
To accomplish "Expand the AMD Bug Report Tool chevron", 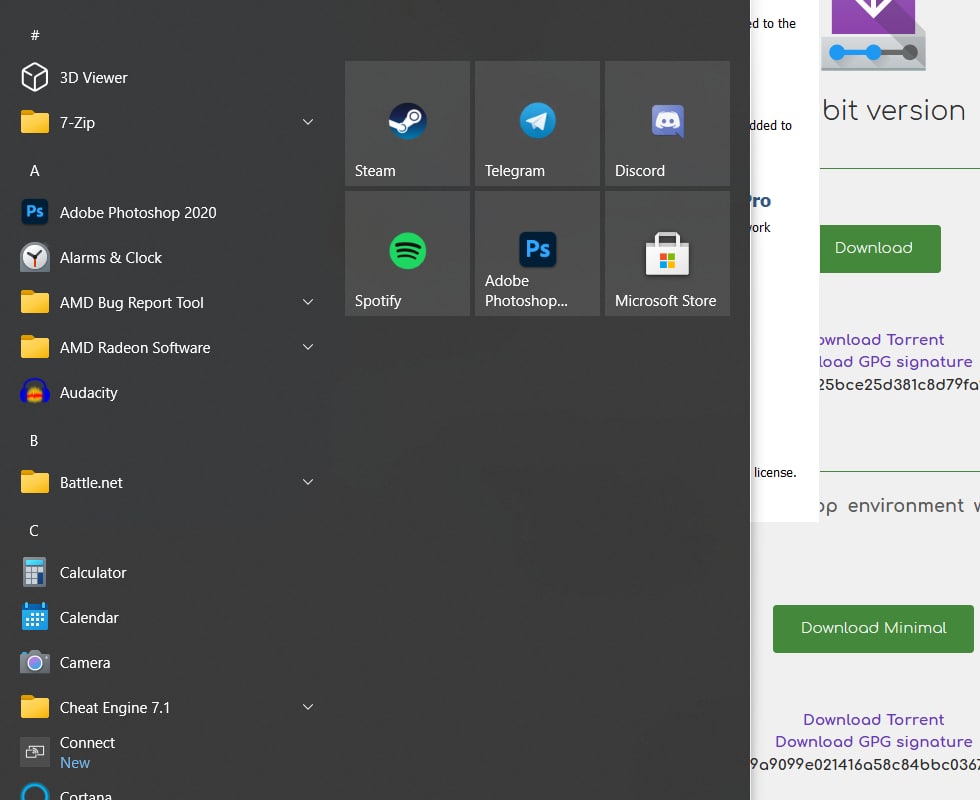I will click(308, 302).
